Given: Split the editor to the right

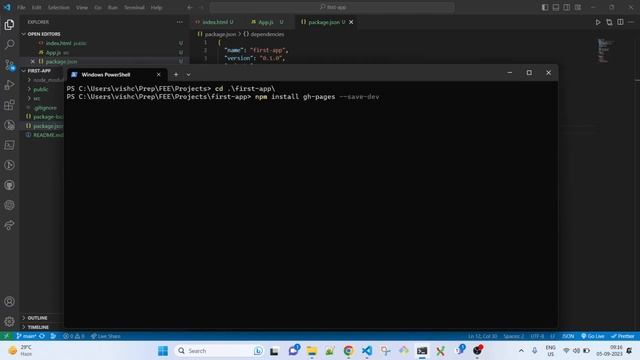Looking at the screenshot, I should click(620, 22).
